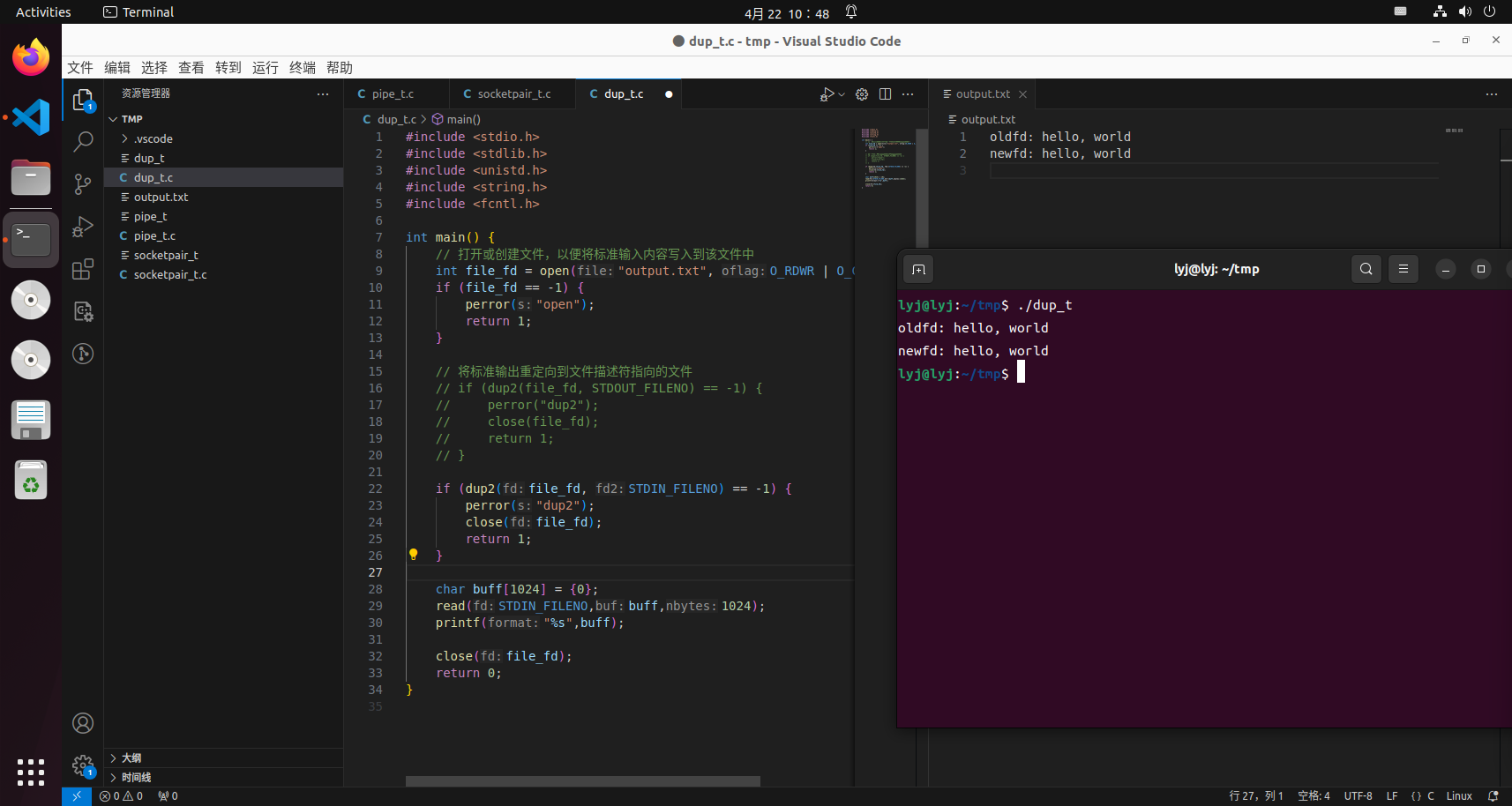Switch to the pipe_t.c tab
The width and height of the screenshot is (1512, 806).
click(x=396, y=94)
